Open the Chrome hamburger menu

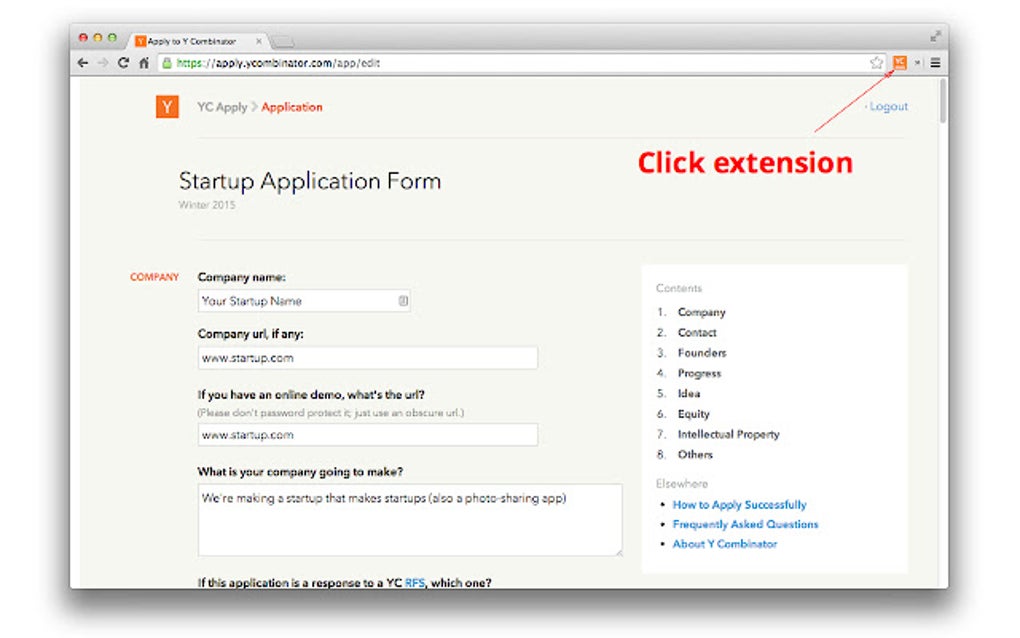pos(935,62)
